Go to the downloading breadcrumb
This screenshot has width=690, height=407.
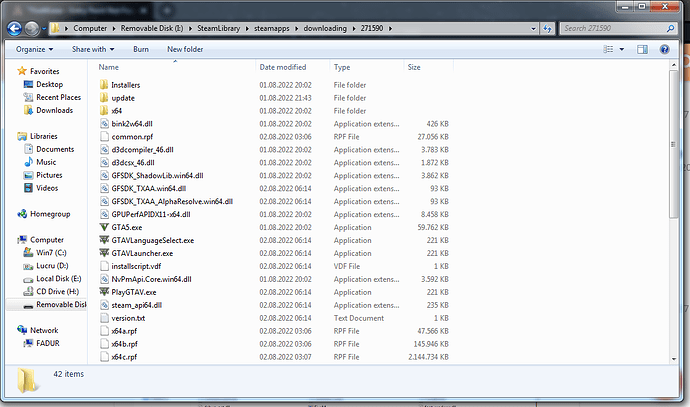325,28
